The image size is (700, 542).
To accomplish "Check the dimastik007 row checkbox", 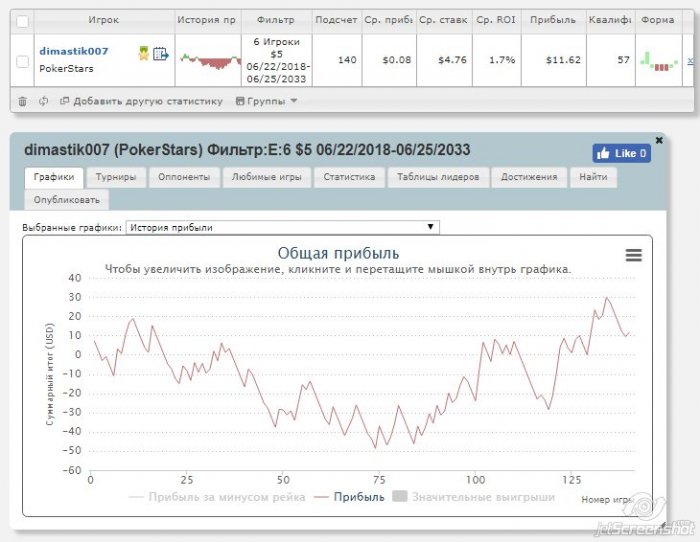I will click(22, 61).
